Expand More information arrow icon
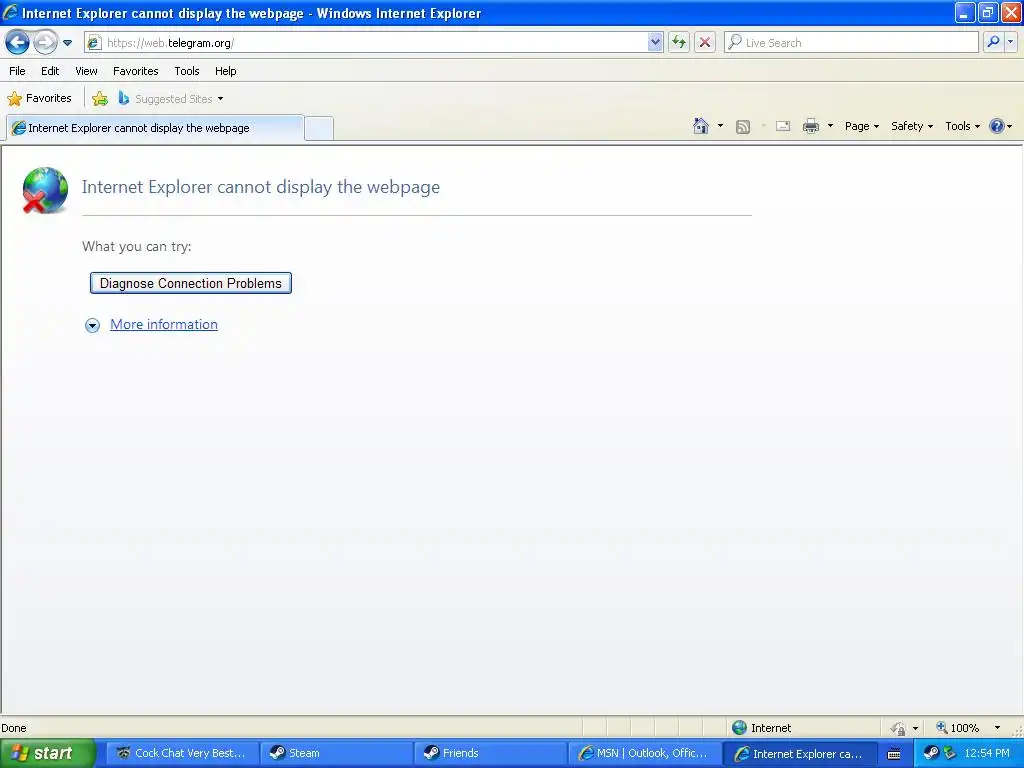This screenshot has width=1024, height=768. point(93,325)
